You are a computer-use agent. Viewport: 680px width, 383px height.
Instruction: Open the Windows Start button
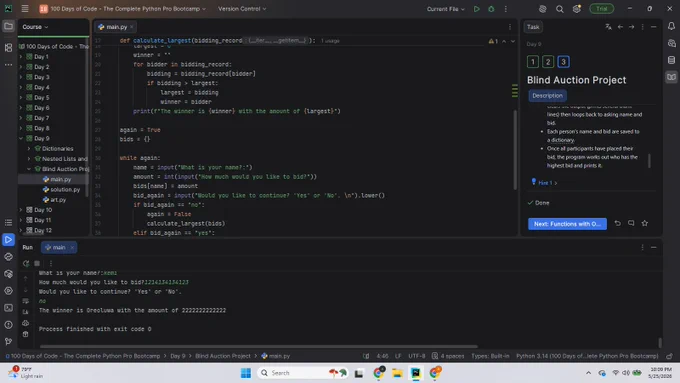coord(245,373)
